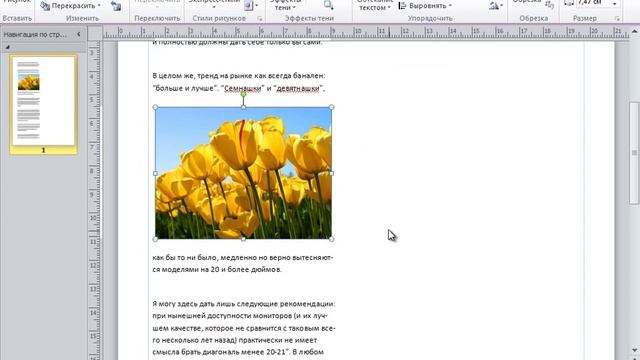This screenshot has height=360, width=640.
Task: Click the Навигация по стр... pane title
Action: pyautogui.click(x=35, y=35)
